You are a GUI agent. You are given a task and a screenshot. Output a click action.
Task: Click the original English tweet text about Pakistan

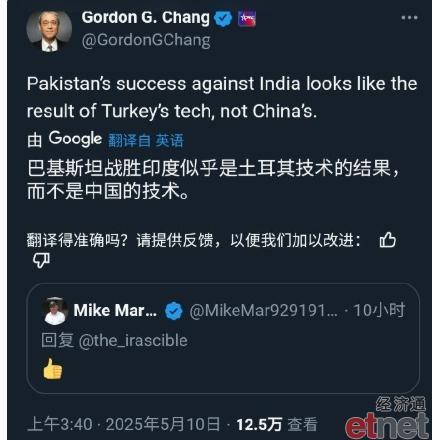[222, 97]
